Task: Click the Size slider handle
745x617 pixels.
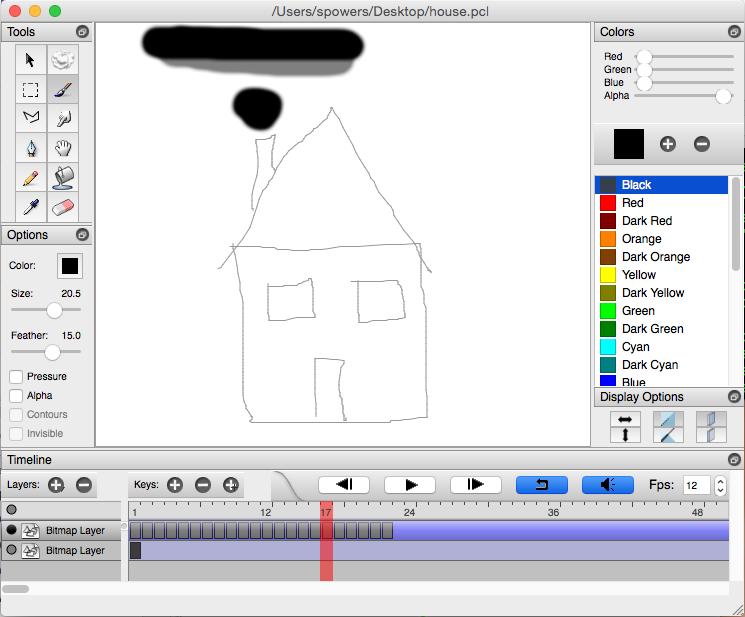Action: coord(54,311)
